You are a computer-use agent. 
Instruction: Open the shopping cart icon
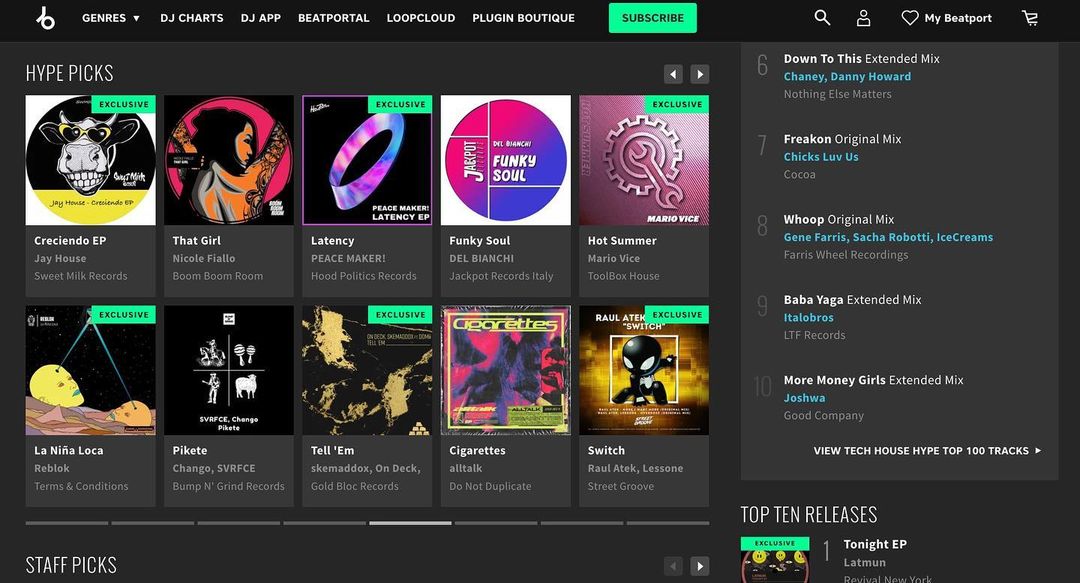tap(1030, 18)
